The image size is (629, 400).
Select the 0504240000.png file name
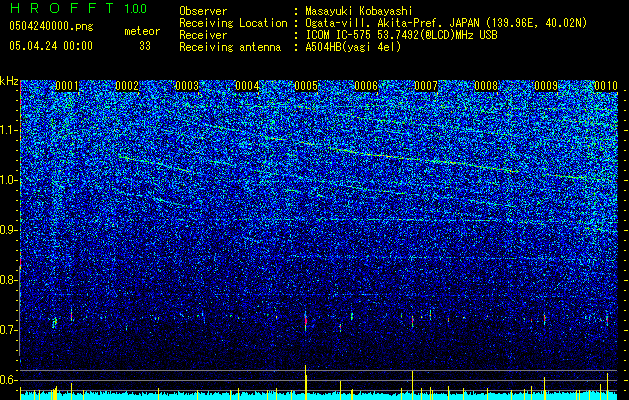point(51,26)
